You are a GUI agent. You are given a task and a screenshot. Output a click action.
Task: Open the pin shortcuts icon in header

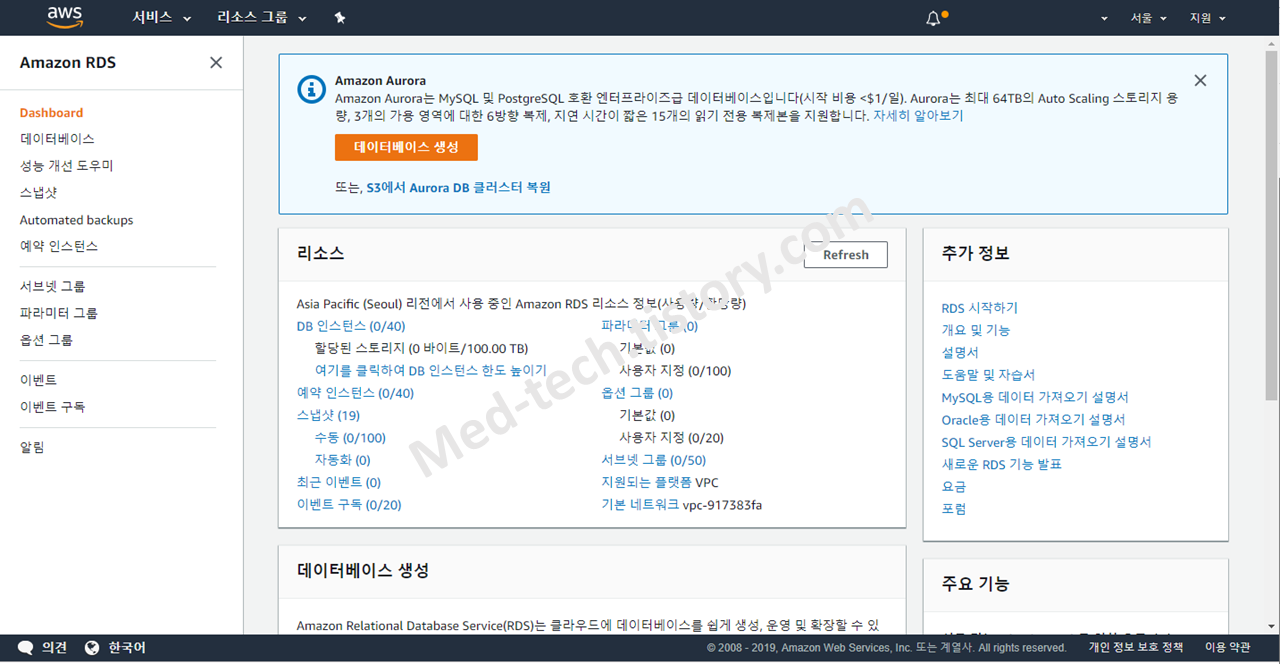(340, 18)
